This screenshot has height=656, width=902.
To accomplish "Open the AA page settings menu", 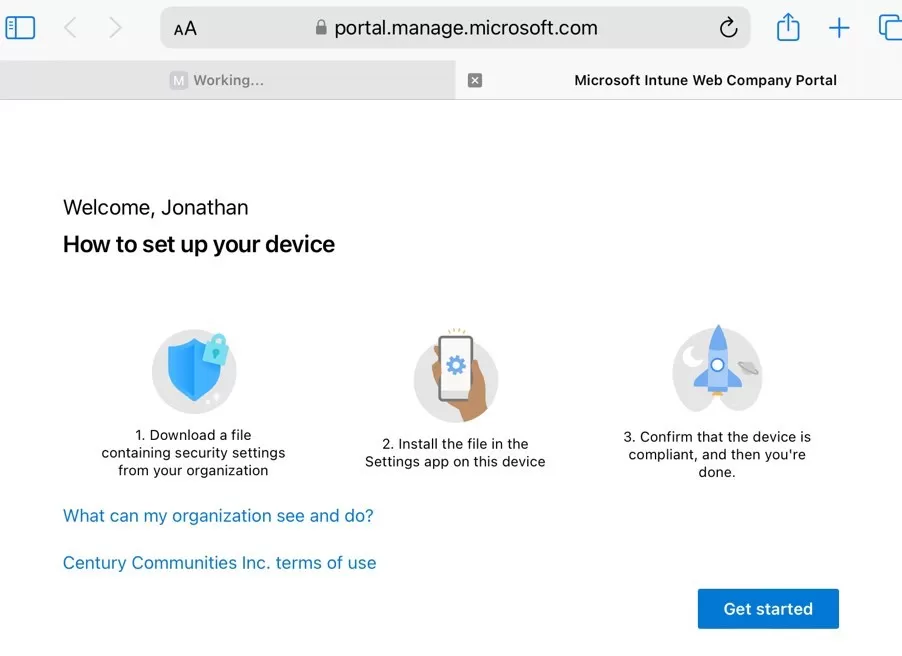I will 185,29.
